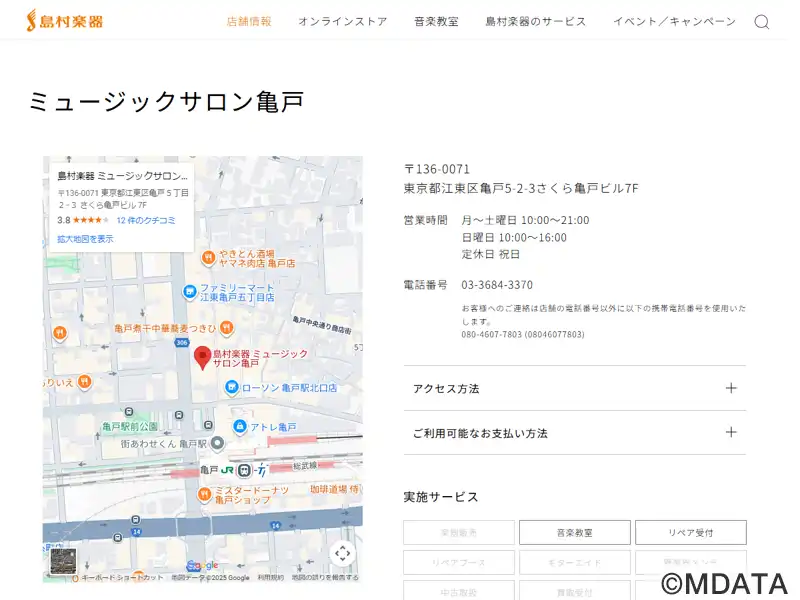
Task: Click the 拡大地図を表示 link
Action: 85,239
